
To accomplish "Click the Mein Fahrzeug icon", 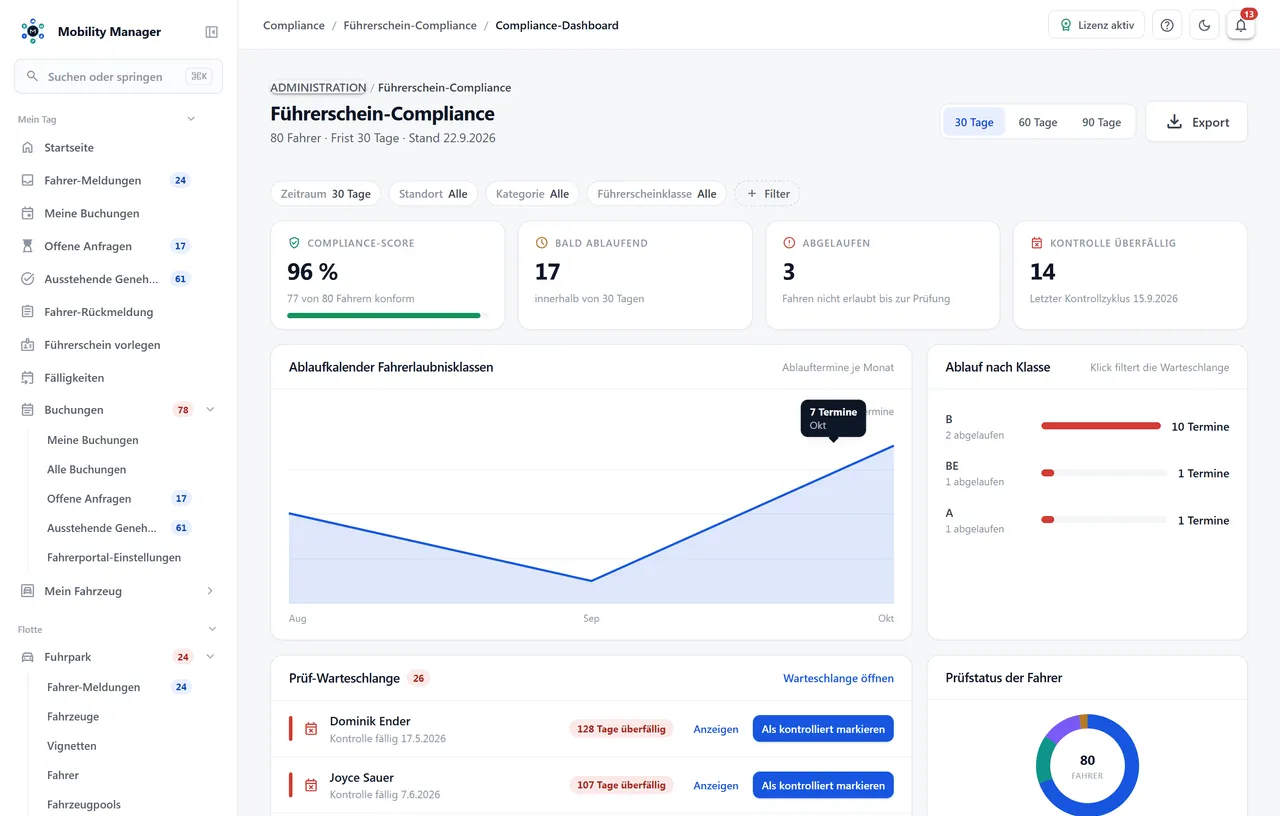I will point(28,591).
